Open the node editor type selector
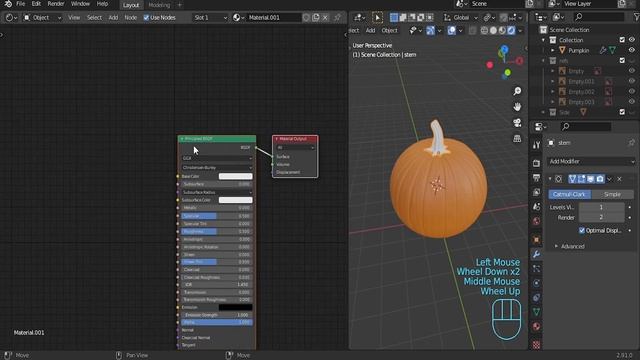 pyautogui.click(x=11, y=18)
